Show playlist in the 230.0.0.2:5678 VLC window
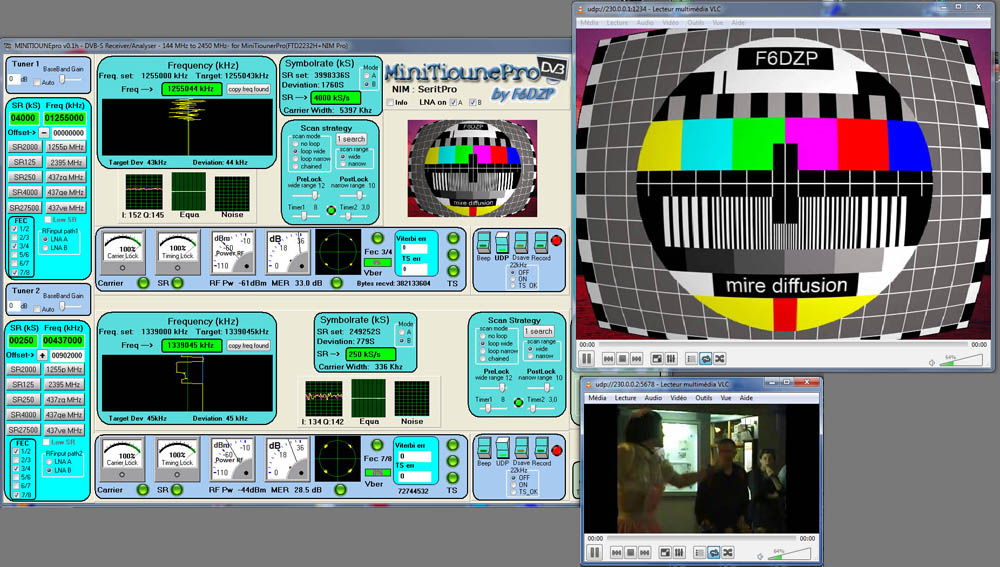Image resolution: width=1000 pixels, height=567 pixels. pyautogui.click(x=700, y=552)
